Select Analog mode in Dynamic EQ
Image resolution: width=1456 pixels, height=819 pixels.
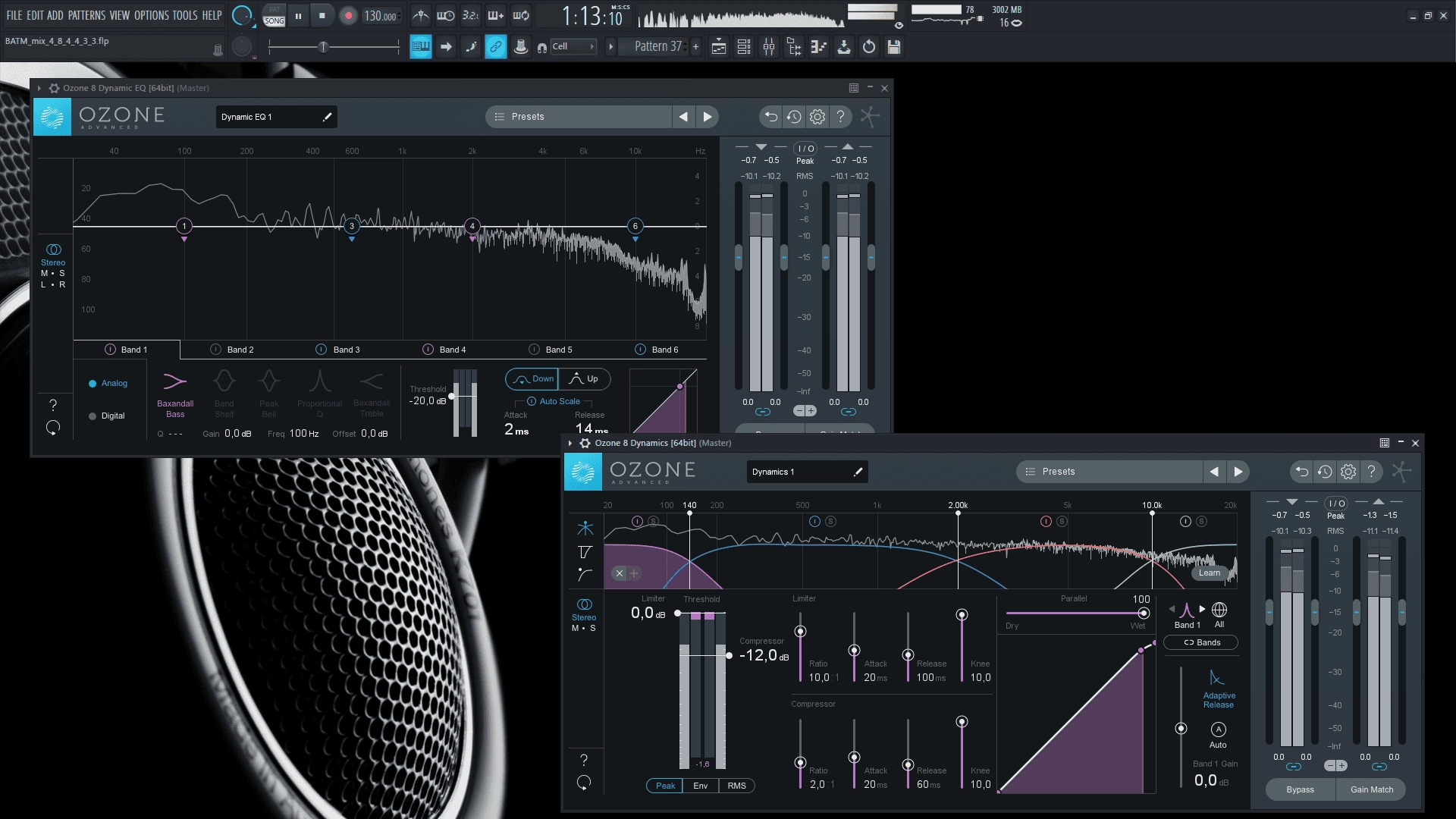108,384
